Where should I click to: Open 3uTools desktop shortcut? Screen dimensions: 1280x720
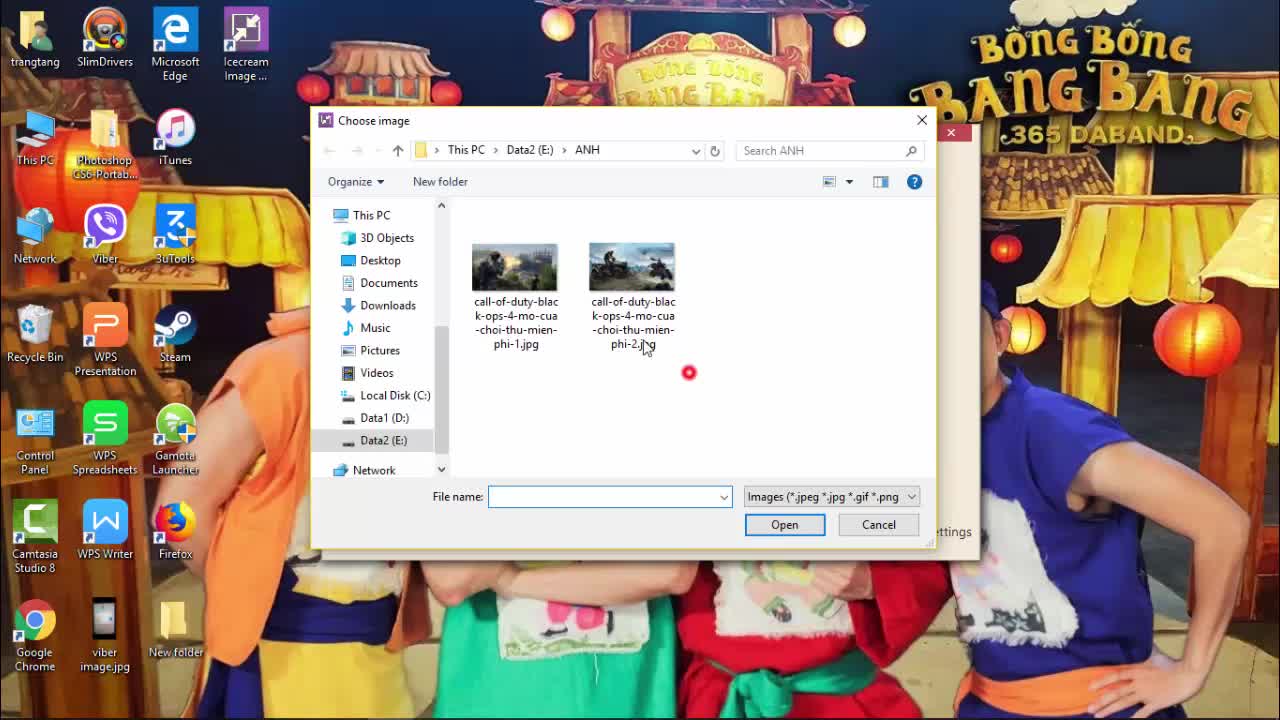pyautogui.click(x=175, y=236)
